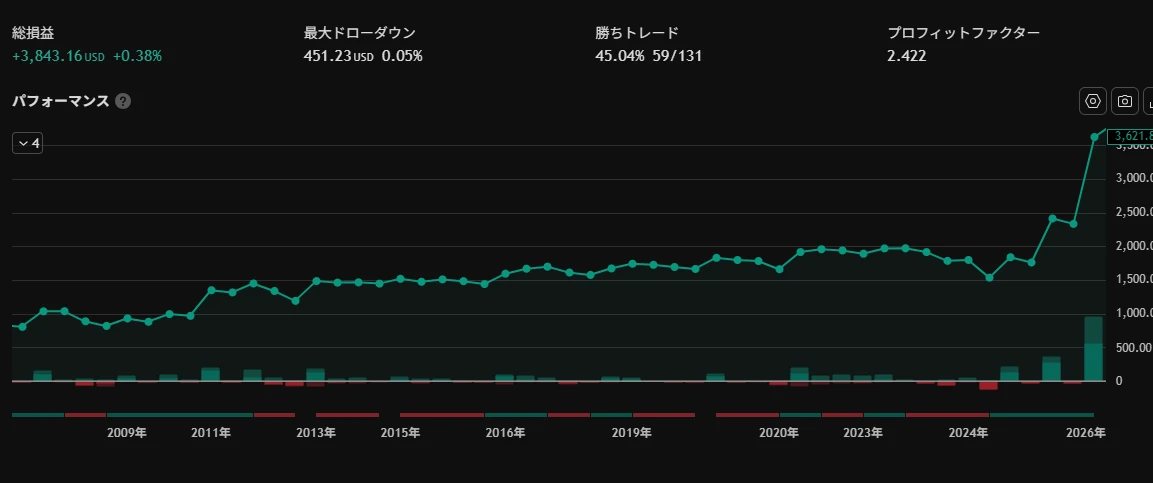The image size is (1153, 483).
Task: Open the hexagon chart settings icon
Action: point(1093,101)
